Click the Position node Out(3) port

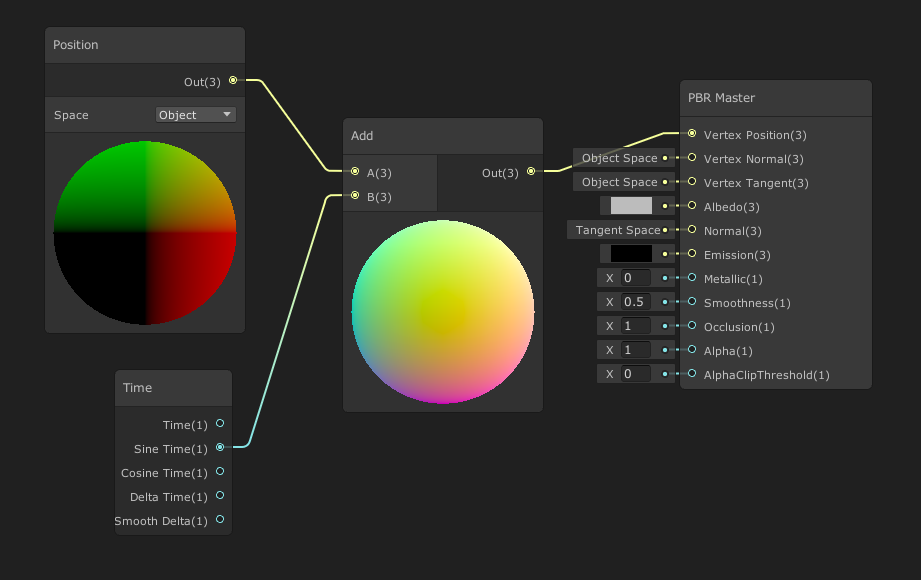coord(232,80)
